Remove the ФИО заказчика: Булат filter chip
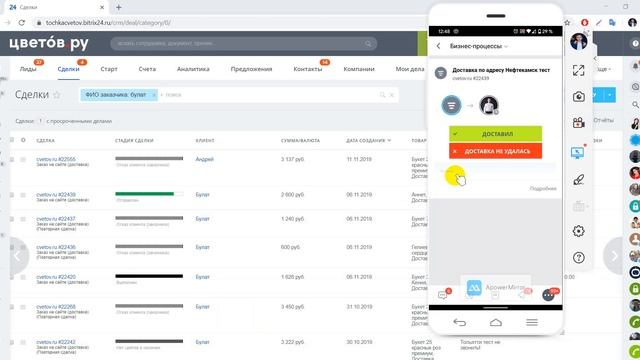This screenshot has height=360, width=640. click(154, 95)
